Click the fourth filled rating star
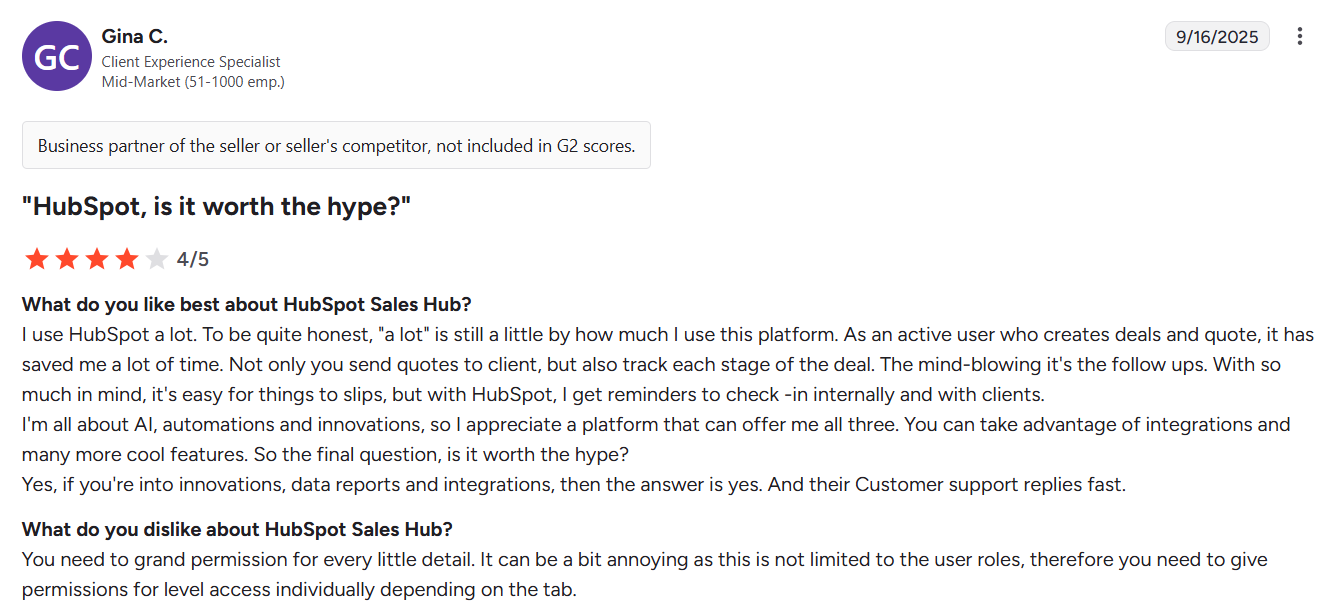 pyautogui.click(x=127, y=260)
